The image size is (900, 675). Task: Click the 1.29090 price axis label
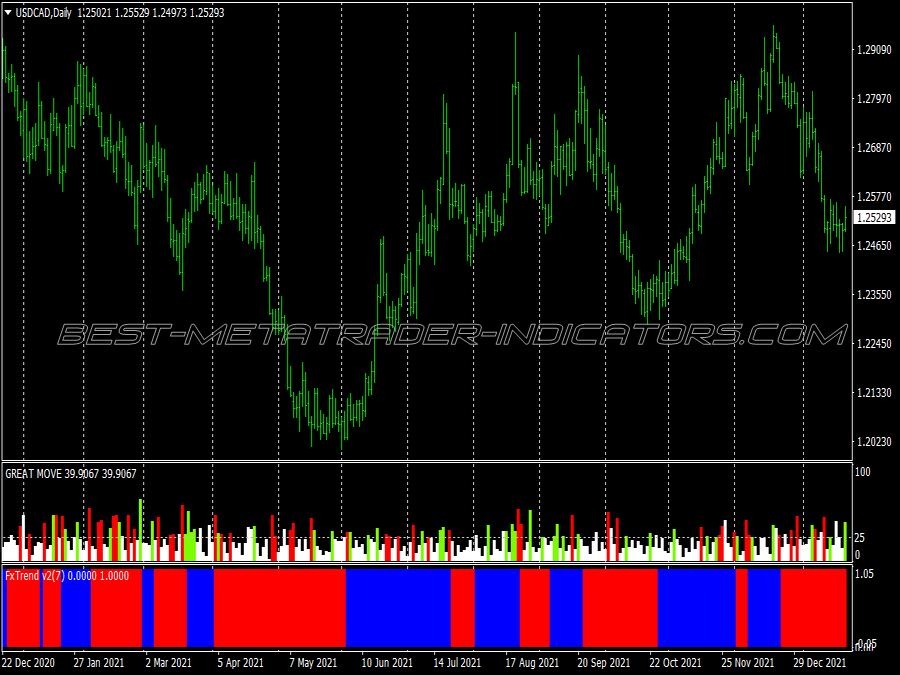click(x=874, y=50)
